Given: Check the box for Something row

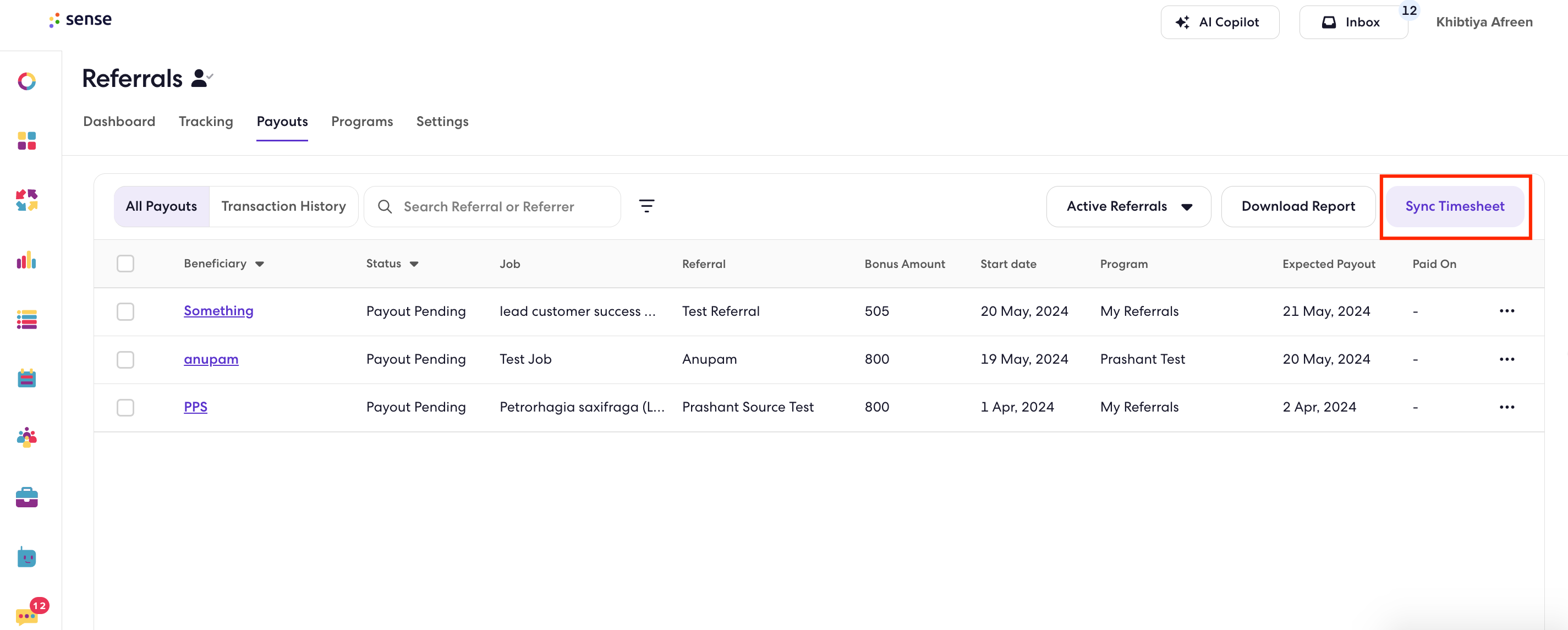Looking at the screenshot, I should [125, 311].
